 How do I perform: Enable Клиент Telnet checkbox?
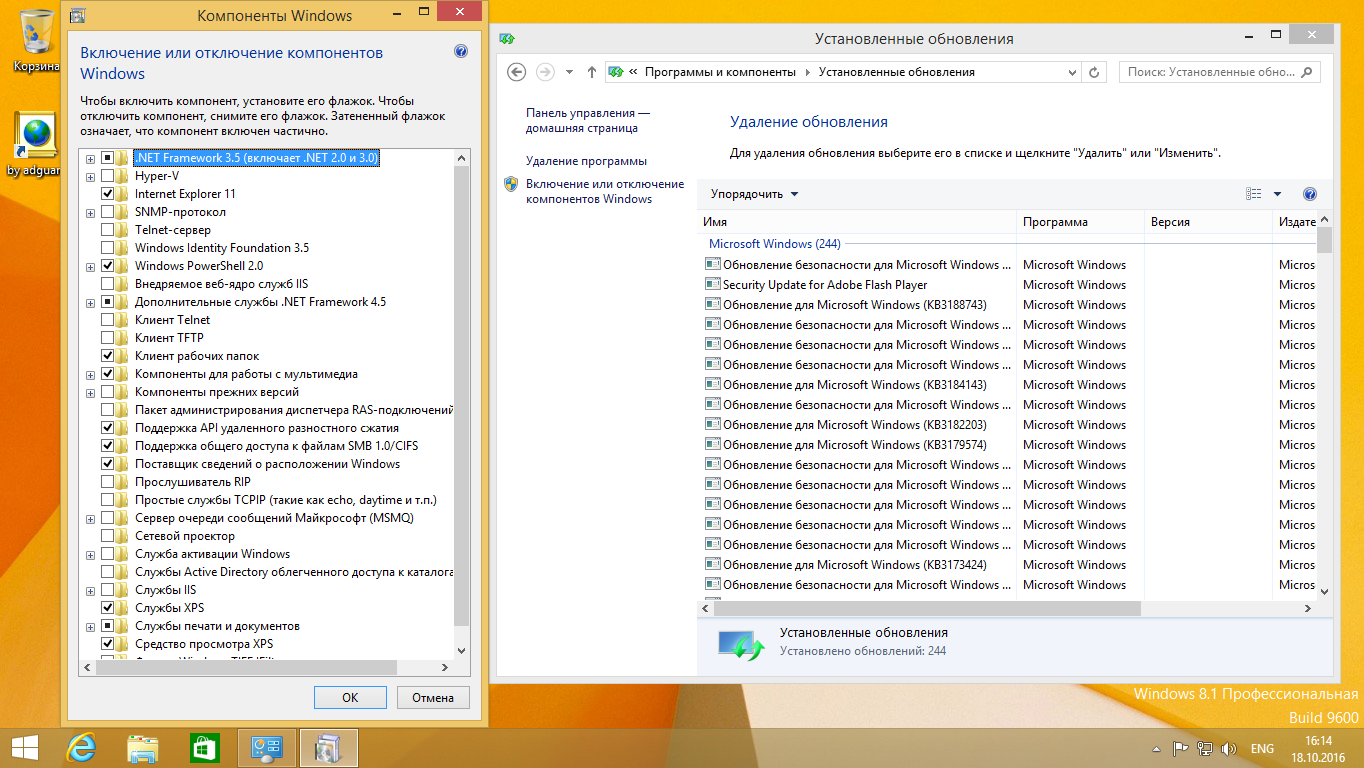[x=107, y=320]
